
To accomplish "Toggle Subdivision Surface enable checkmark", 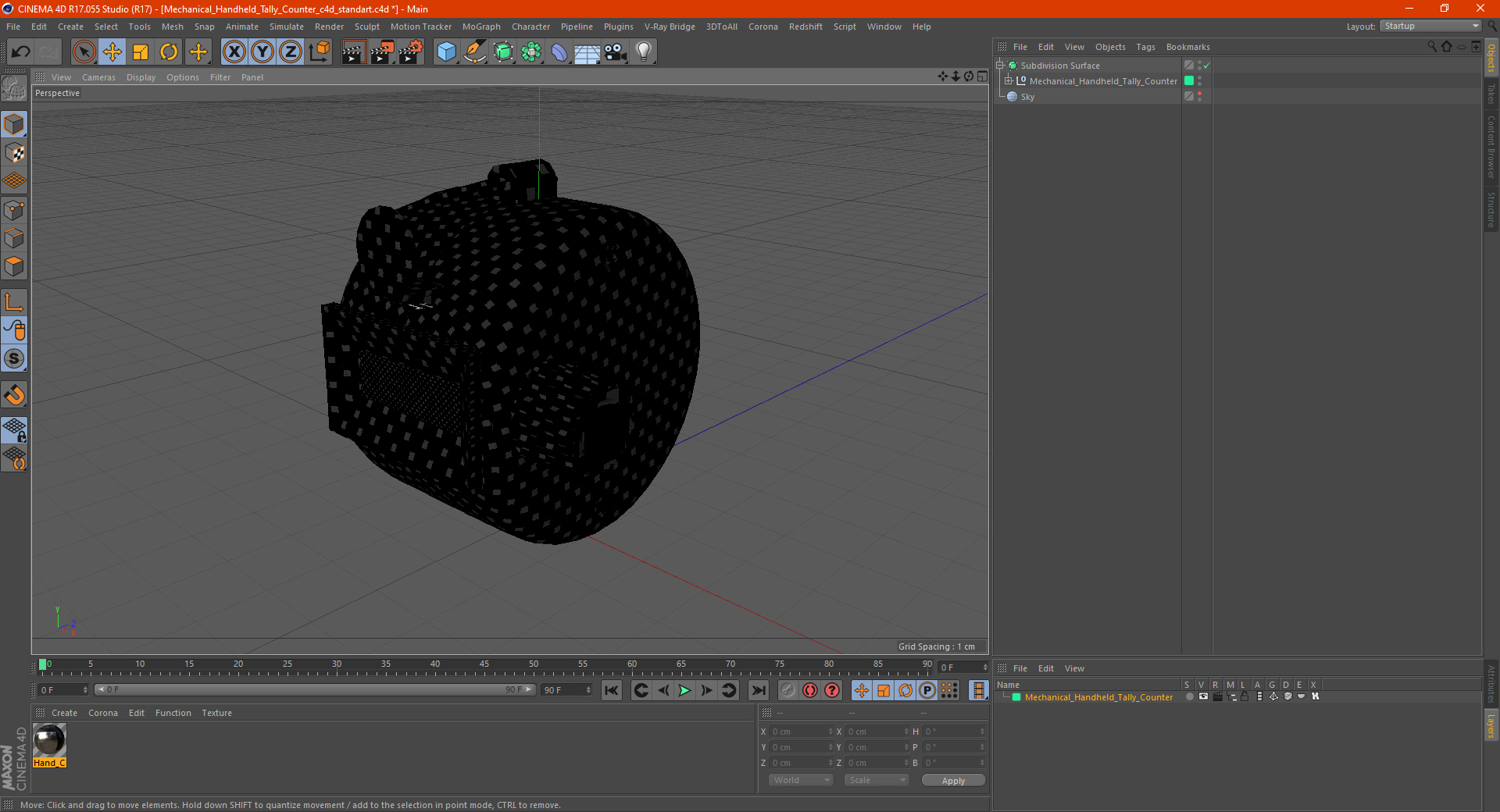I will (x=1207, y=66).
